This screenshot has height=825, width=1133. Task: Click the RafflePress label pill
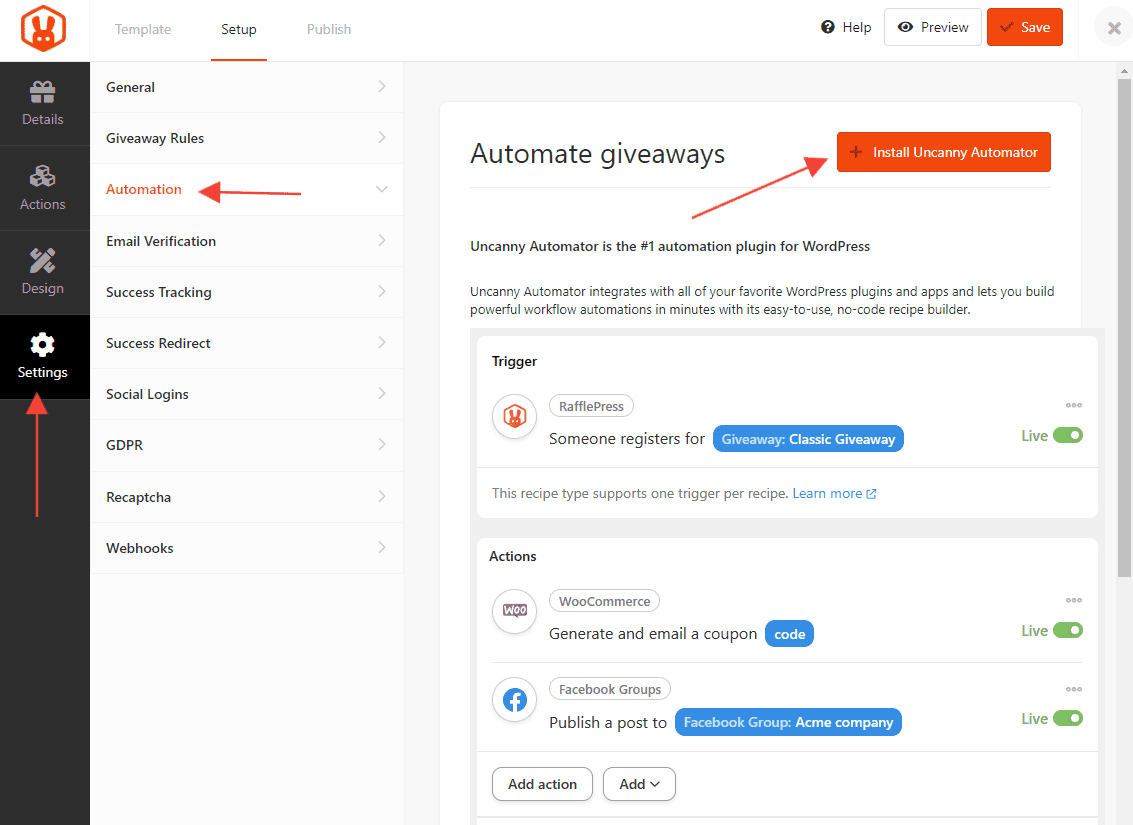click(591, 406)
